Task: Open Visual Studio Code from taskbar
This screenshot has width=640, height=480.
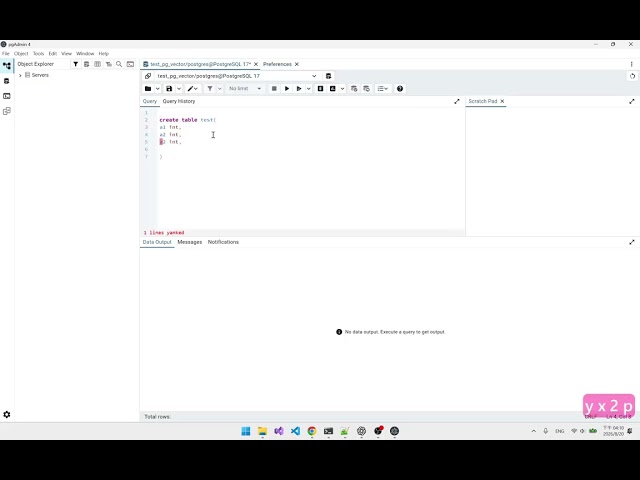Action: pos(296,431)
